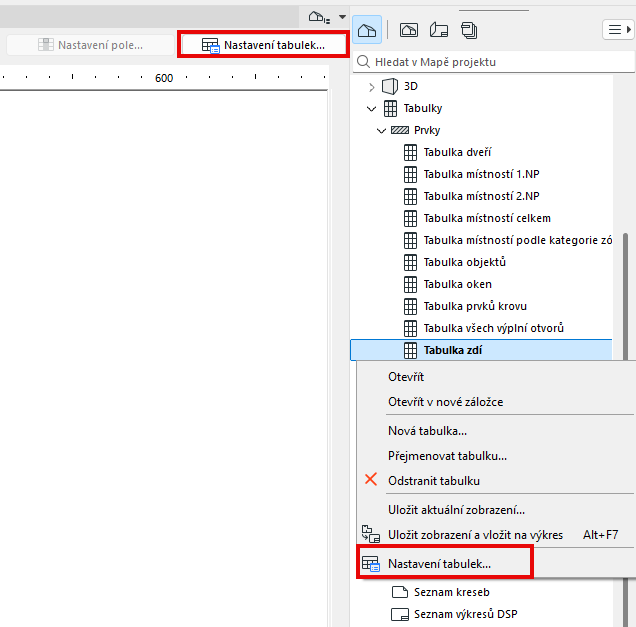The image size is (636, 627).
Task: Select the Tabulky folder item
Action: [423, 108]
